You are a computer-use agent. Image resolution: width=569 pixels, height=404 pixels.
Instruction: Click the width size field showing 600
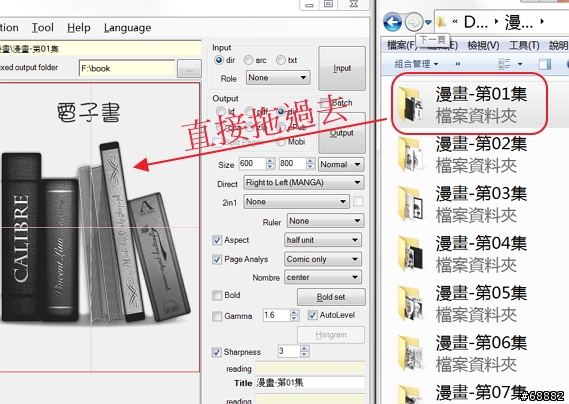252,164
